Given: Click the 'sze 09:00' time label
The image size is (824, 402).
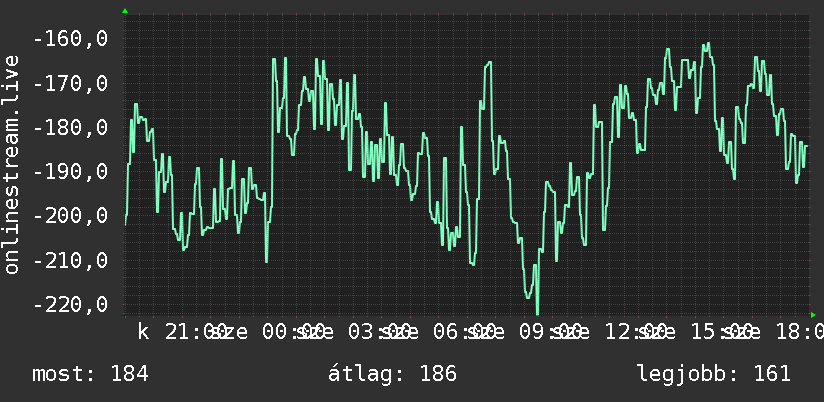Looking at the screenshot, I should click(526, 332).
